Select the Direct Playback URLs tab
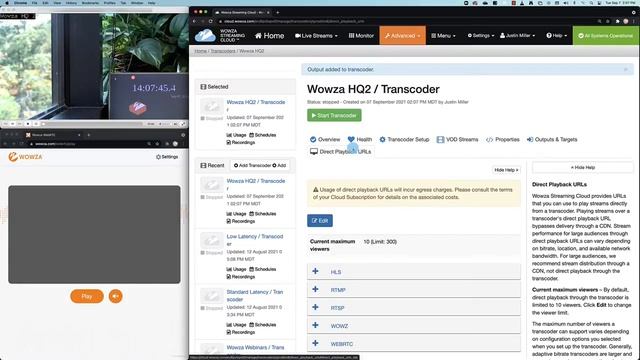Viewport: 640px width, 360px height. click(340, 151)
